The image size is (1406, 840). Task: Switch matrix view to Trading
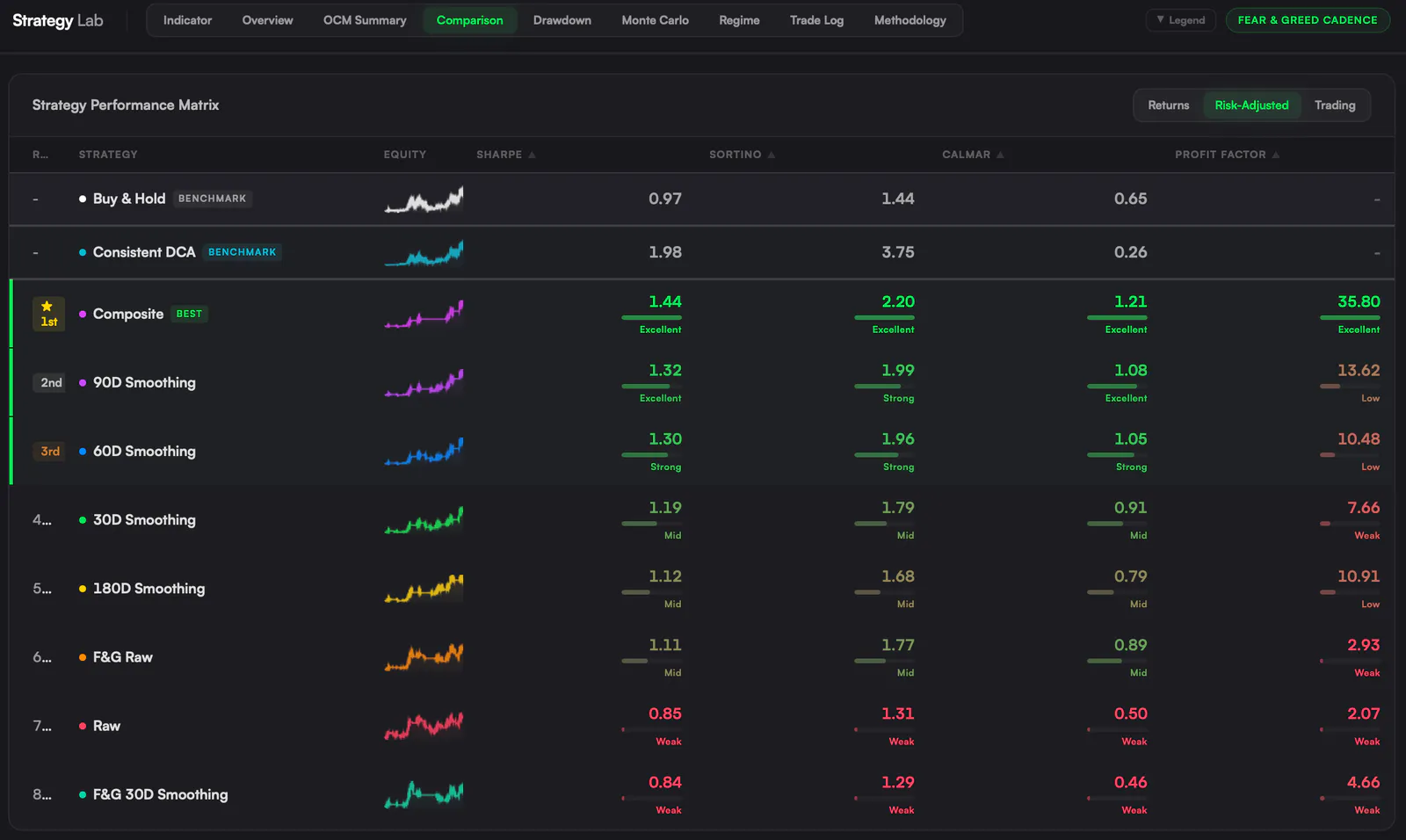point(1335,105)
